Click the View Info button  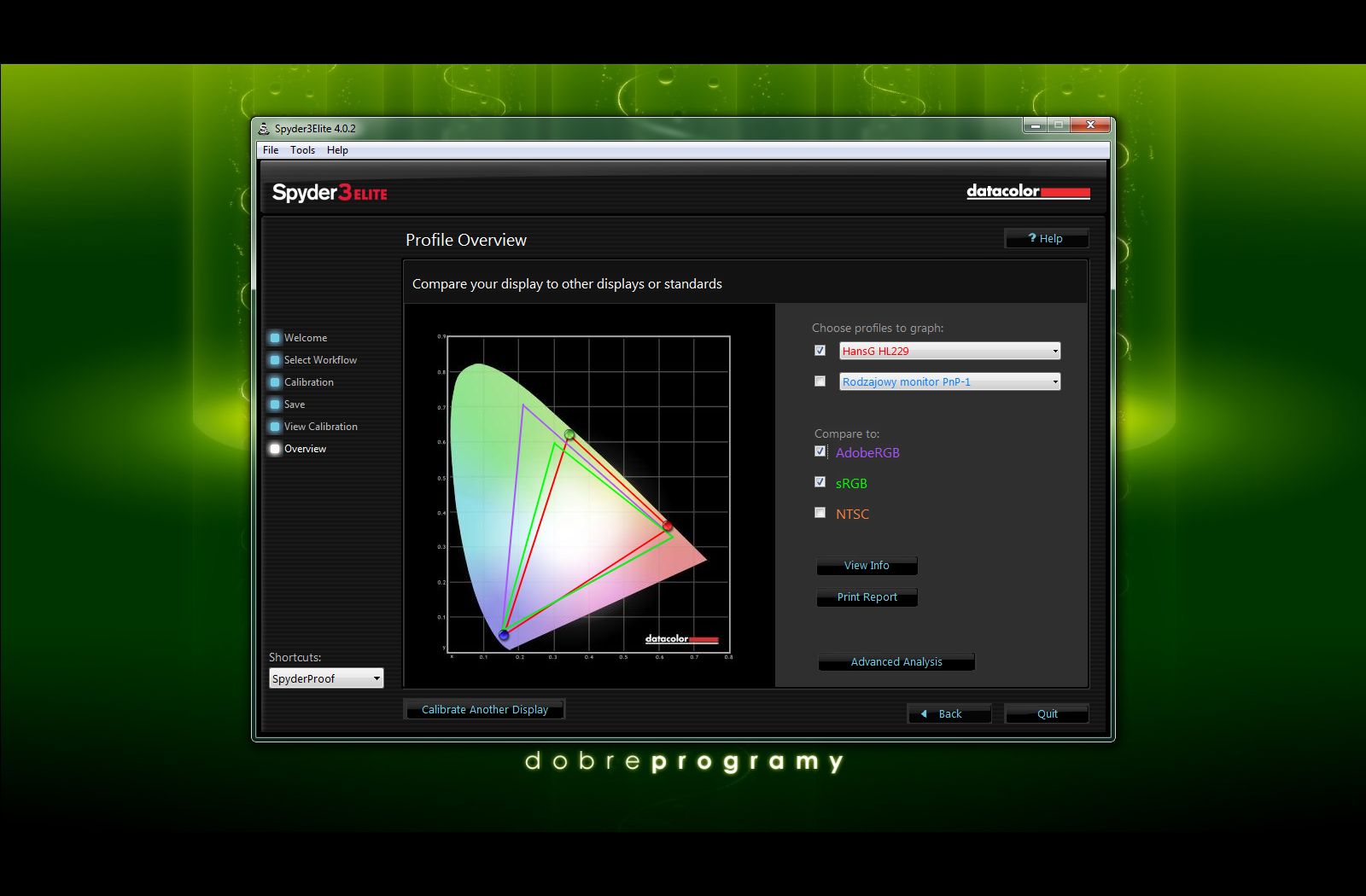click(867, 566)
